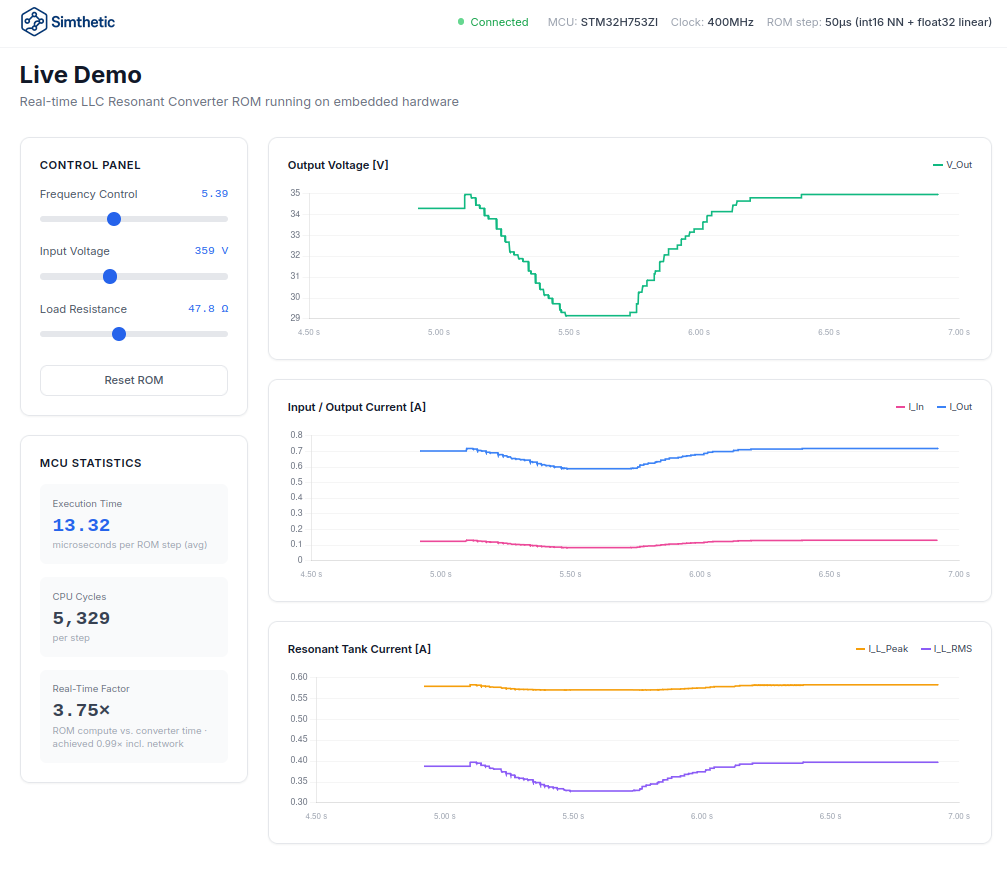Click the Connected status text
Screen dimensions: 1007x872
click(x=499, y=22)
